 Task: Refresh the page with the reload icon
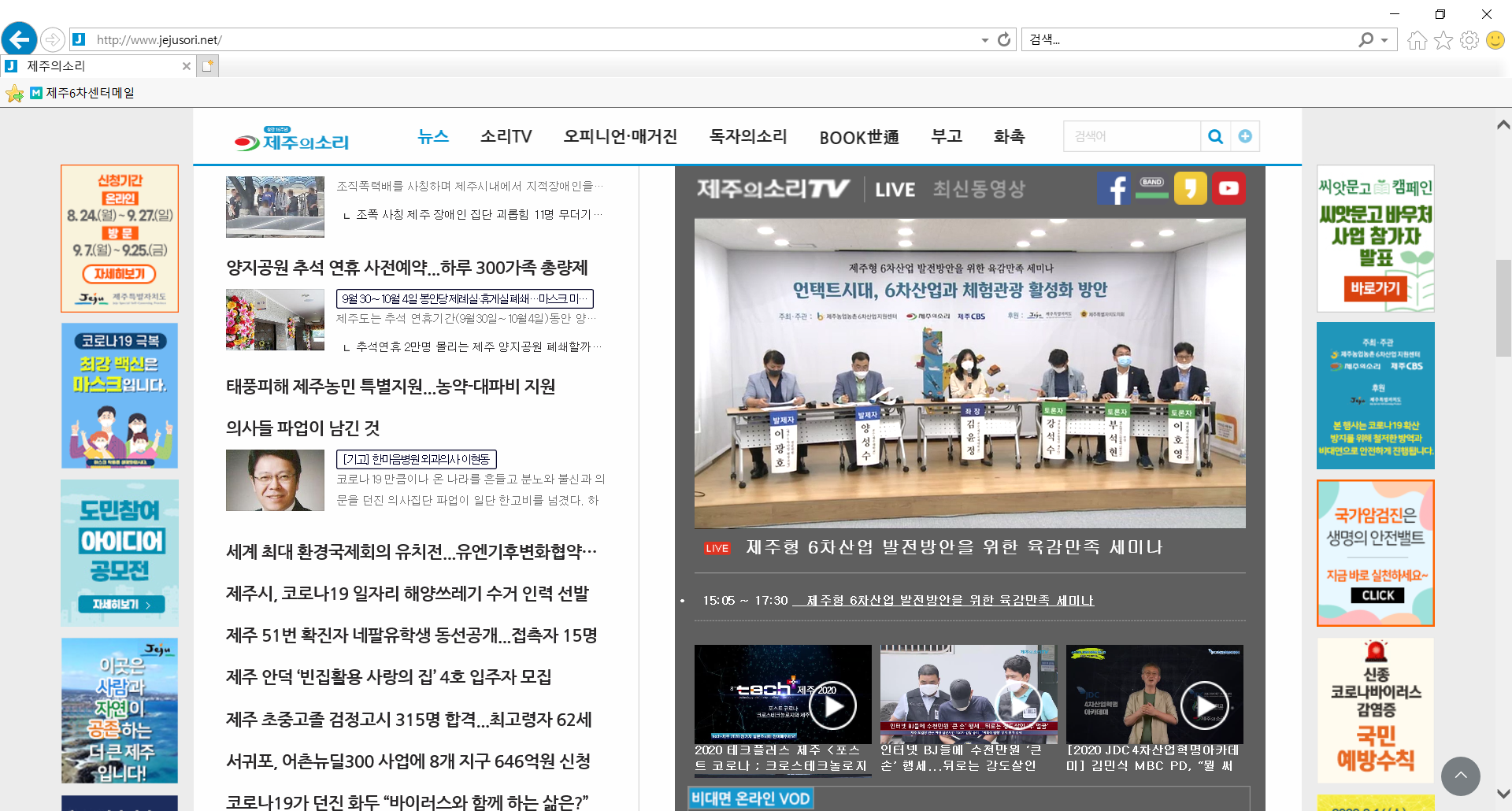tap(1004, 39)
